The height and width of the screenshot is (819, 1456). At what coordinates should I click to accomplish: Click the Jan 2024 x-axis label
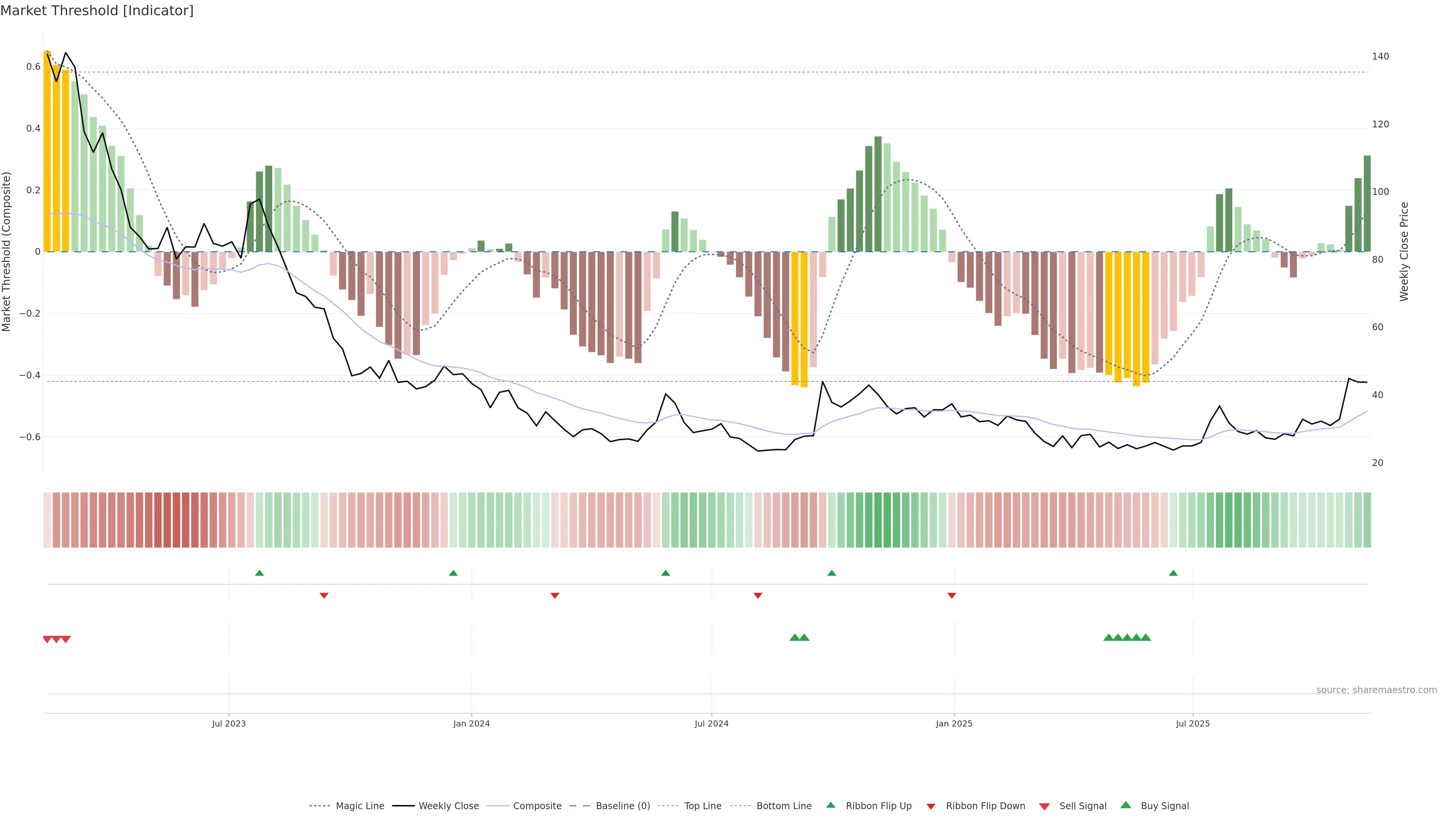[471, 723]
